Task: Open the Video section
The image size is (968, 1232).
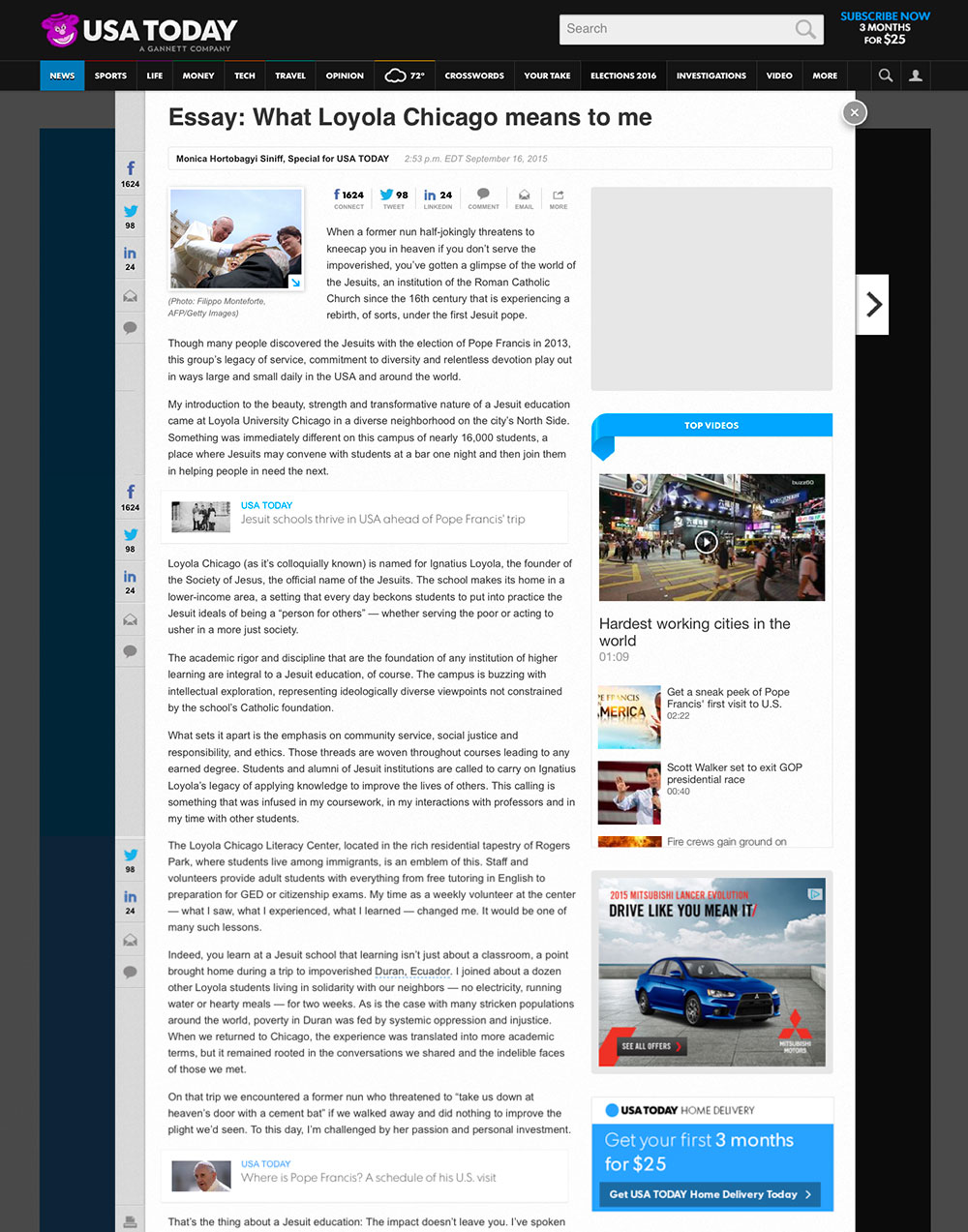Action: tap(779, 75)
